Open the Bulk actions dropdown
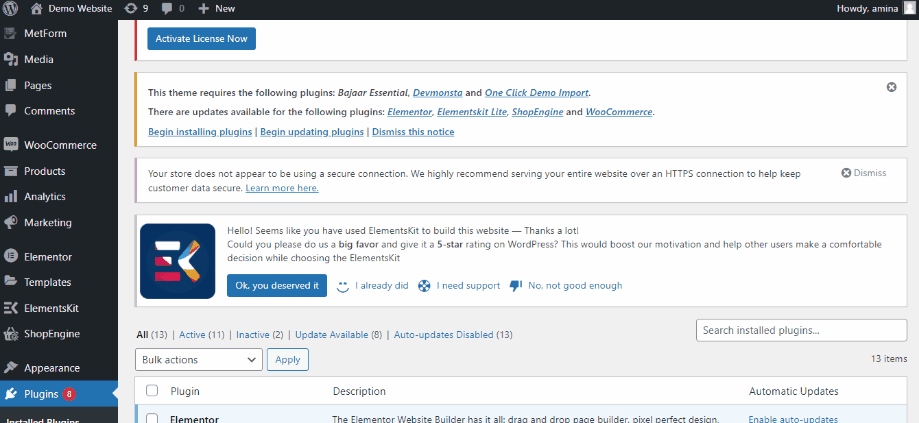The width and height of the screenshot is (919, 423). tap(199, 360)
